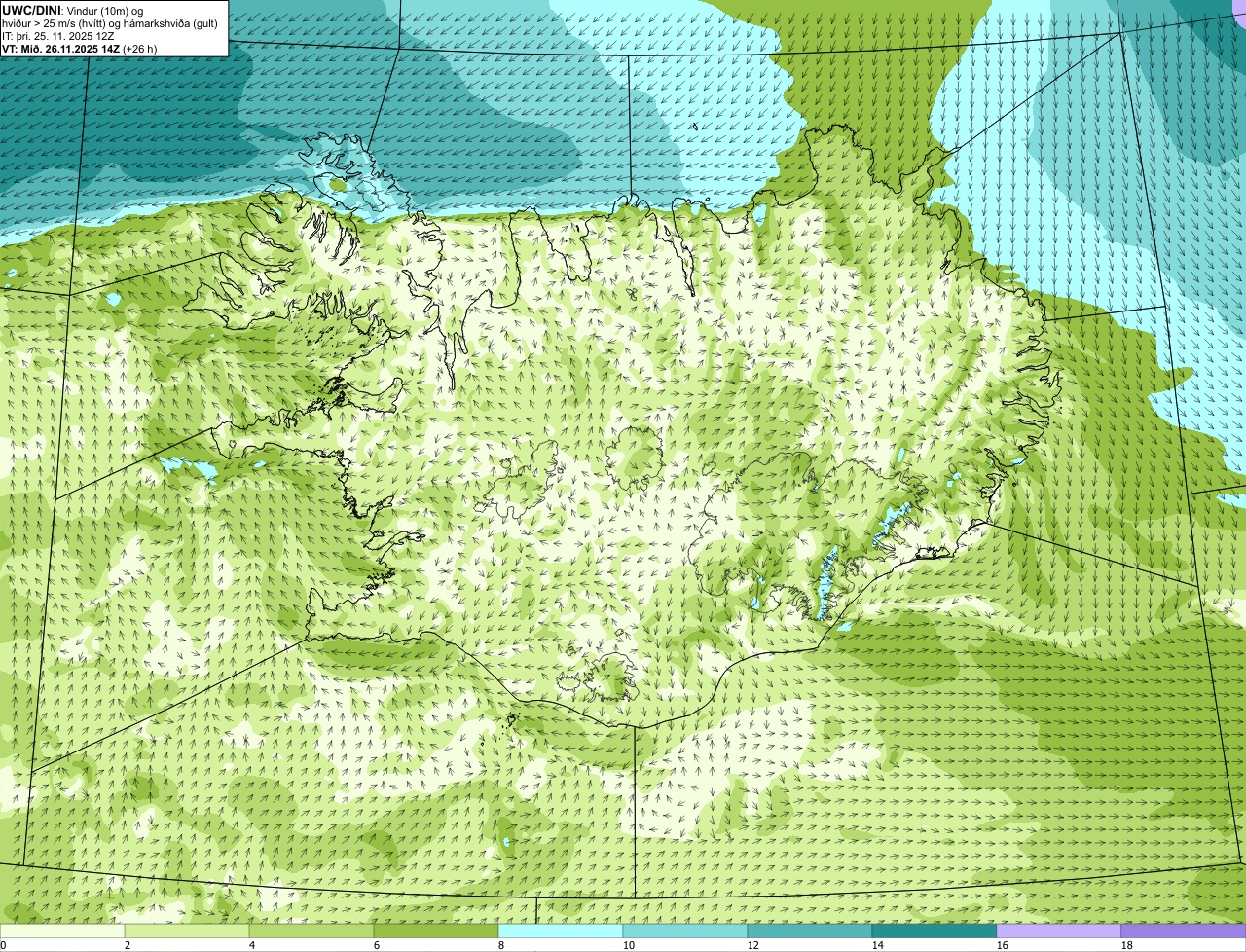Click the legend scale value "8"
1246x952 pixels.
(x=501, y=945)
